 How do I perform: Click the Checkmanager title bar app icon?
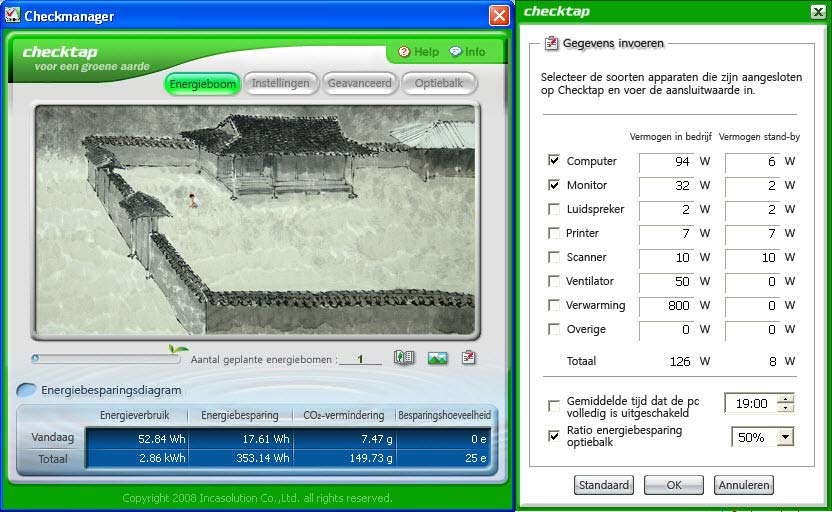pos(12,15)
